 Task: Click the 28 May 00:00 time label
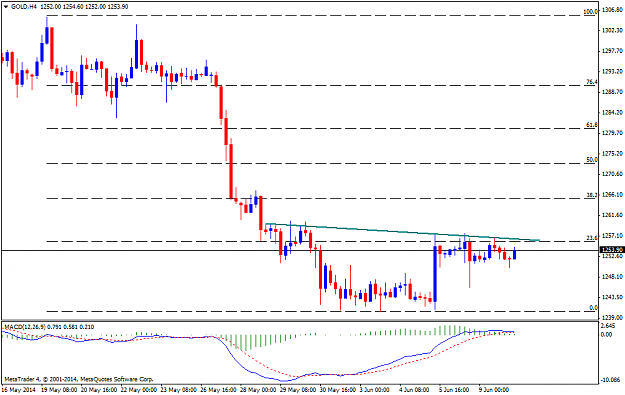point(258,389)
